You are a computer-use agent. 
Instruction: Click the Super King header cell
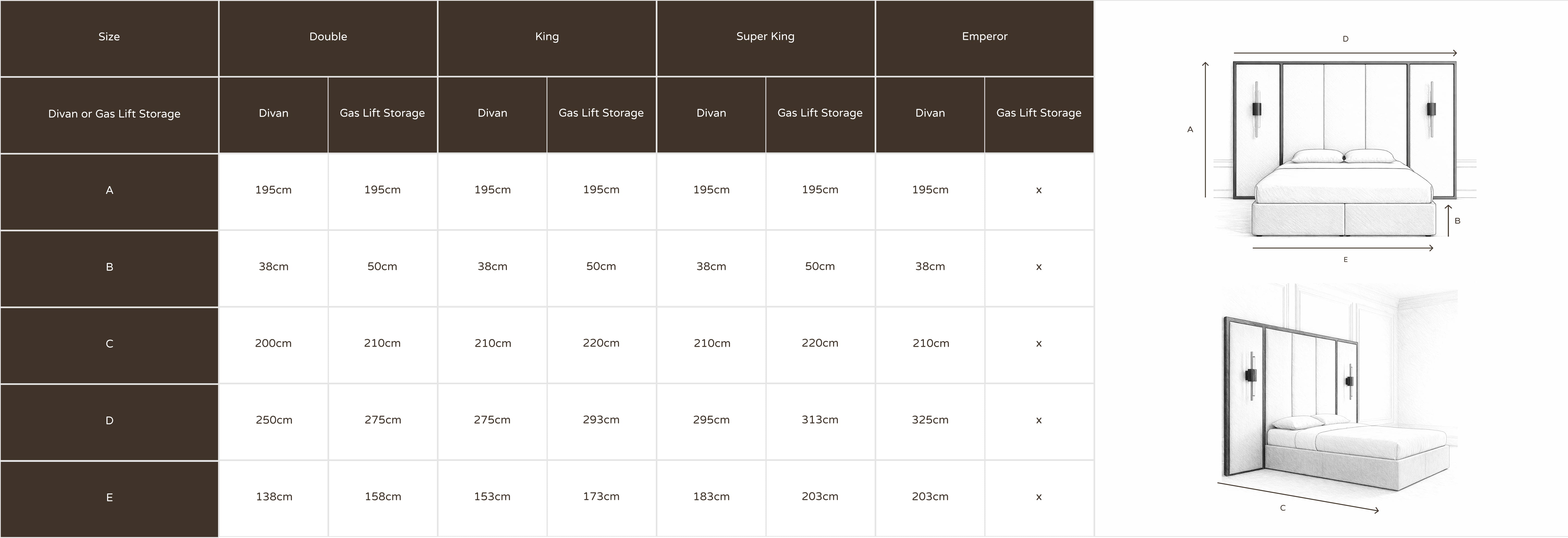pyautogui.click(x=766, y=38)
